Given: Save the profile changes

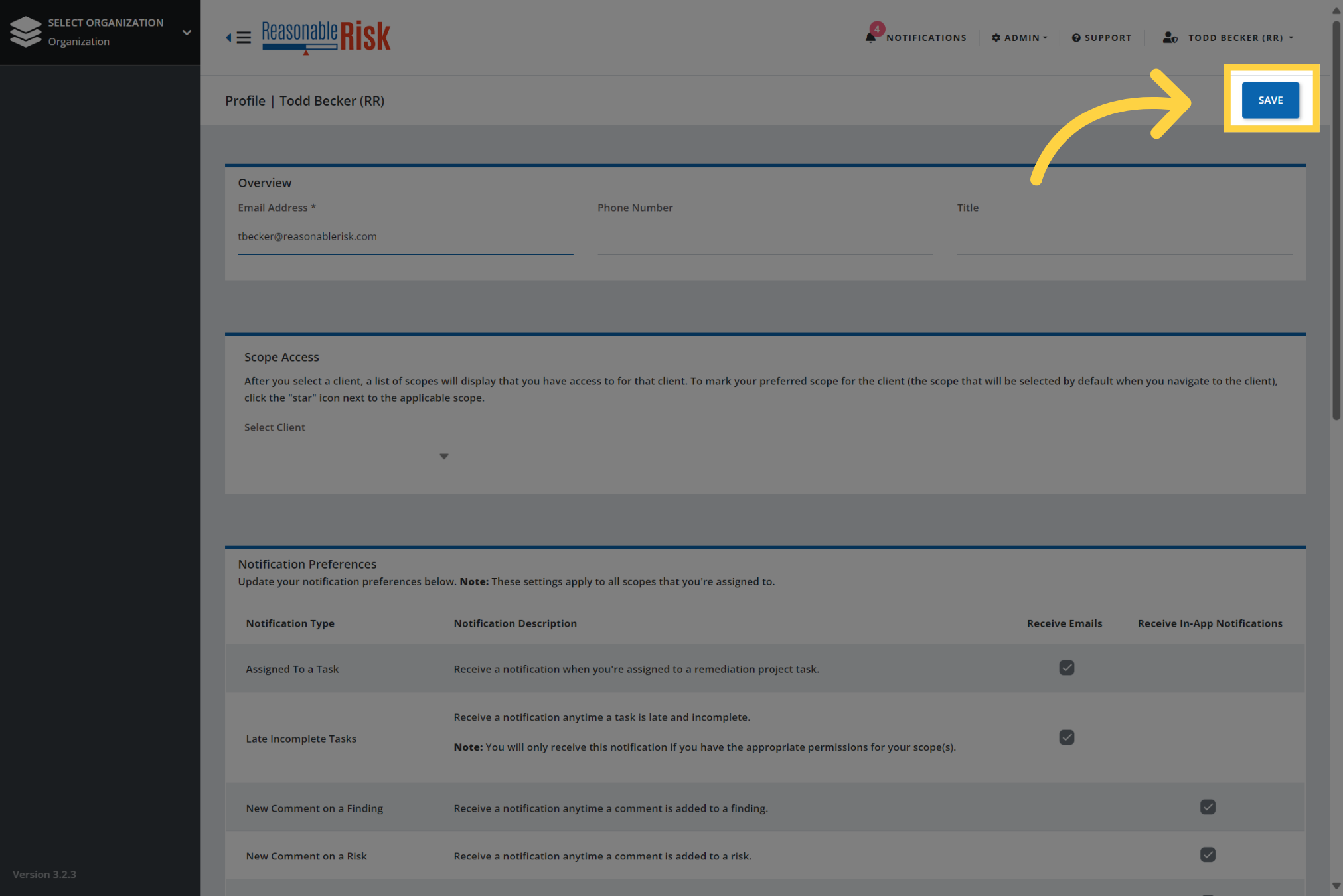Looking at the screenshot, I should (1270, 100).
